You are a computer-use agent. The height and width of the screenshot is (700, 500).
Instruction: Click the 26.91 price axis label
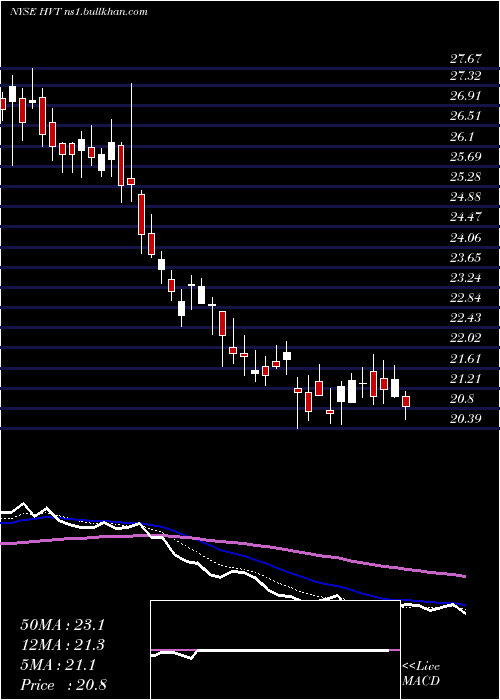pos(466,96)
